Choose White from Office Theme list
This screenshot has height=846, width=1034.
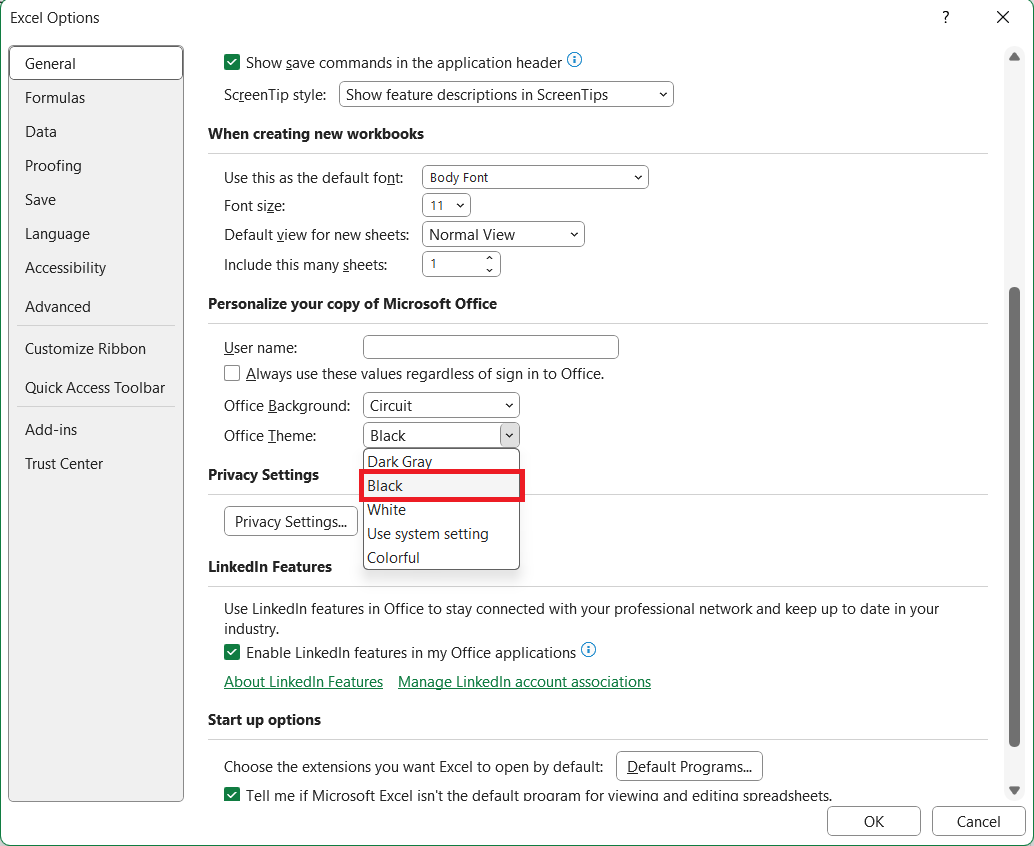[x=441, y=510]
